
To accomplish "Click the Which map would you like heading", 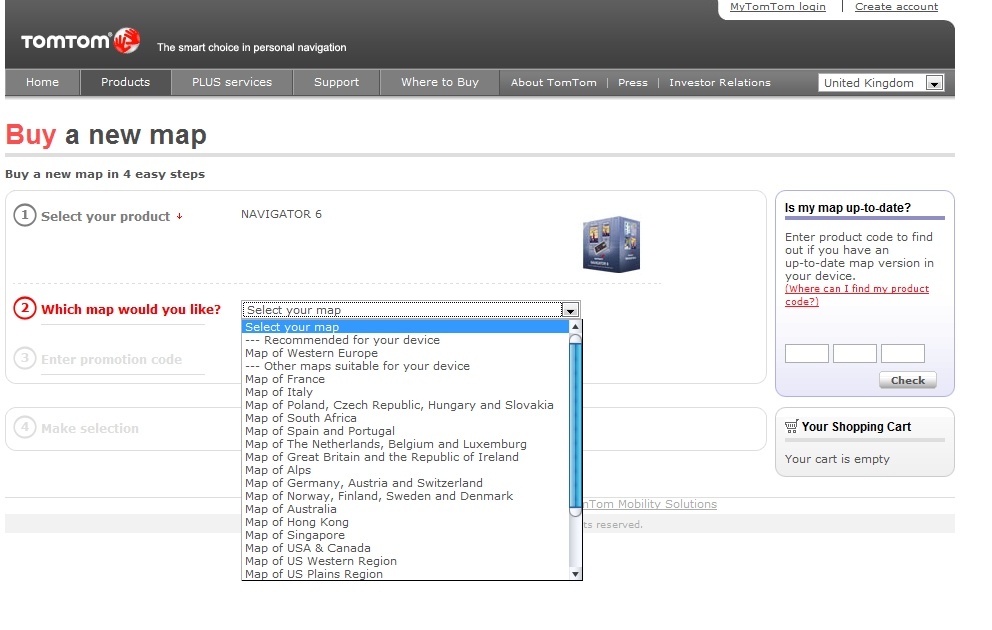I will 131,309.
